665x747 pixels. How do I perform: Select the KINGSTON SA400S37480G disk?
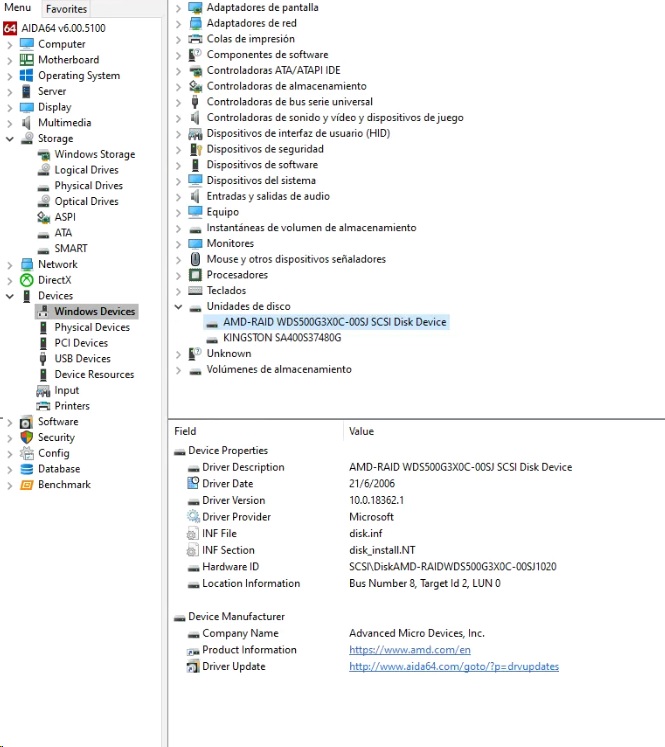(282, 338)
